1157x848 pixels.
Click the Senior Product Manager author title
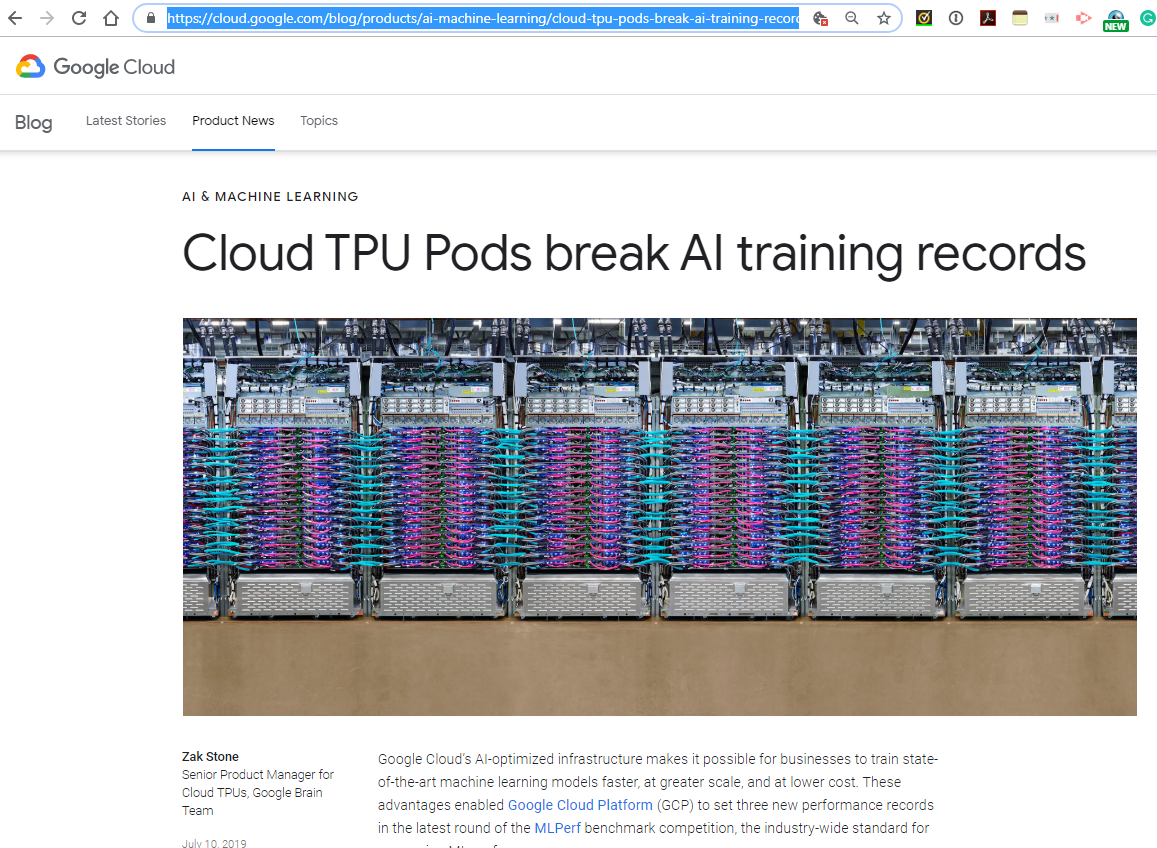(x=258, y=792)
